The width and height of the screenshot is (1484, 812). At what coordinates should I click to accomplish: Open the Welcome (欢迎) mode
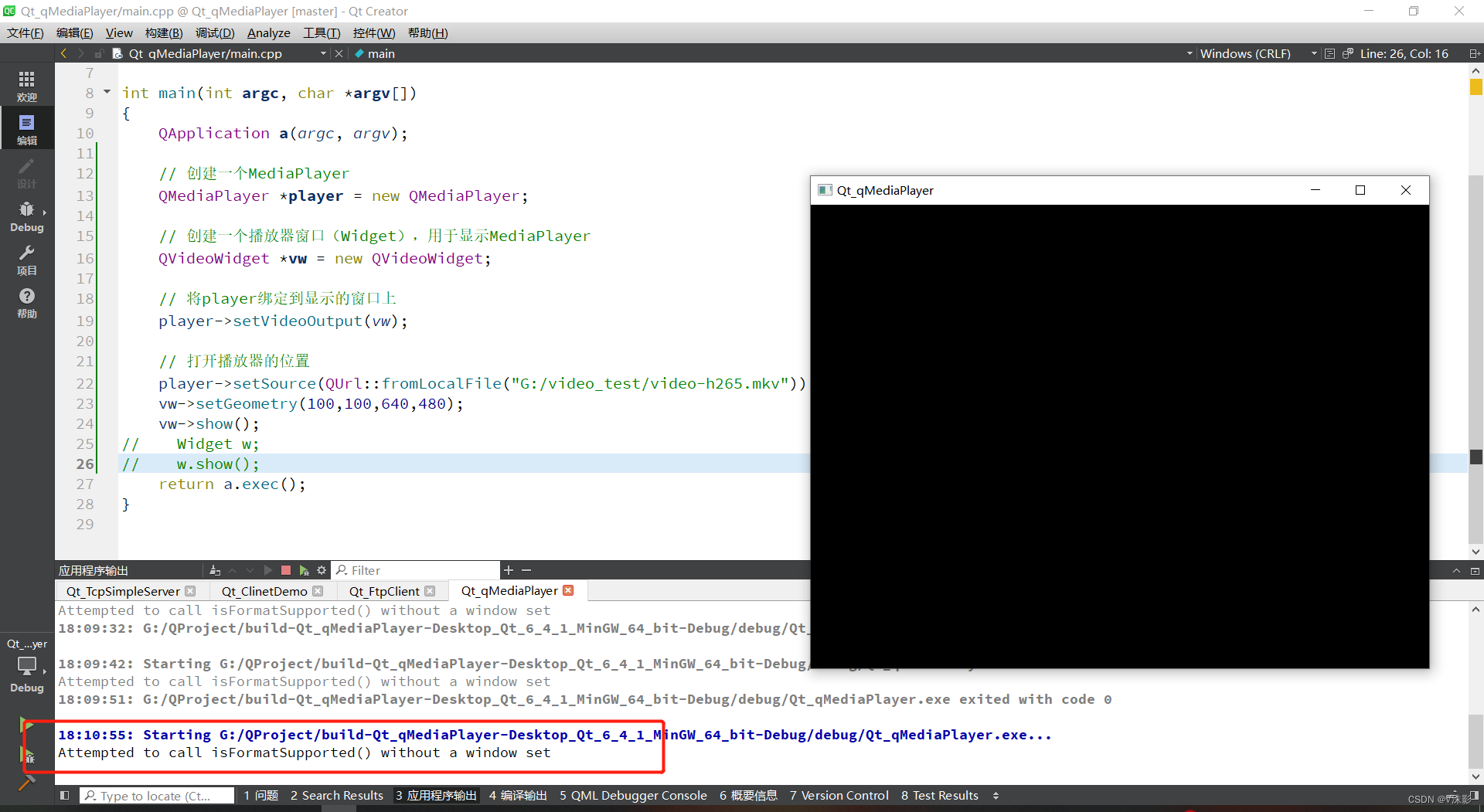(x=26, y=83)
